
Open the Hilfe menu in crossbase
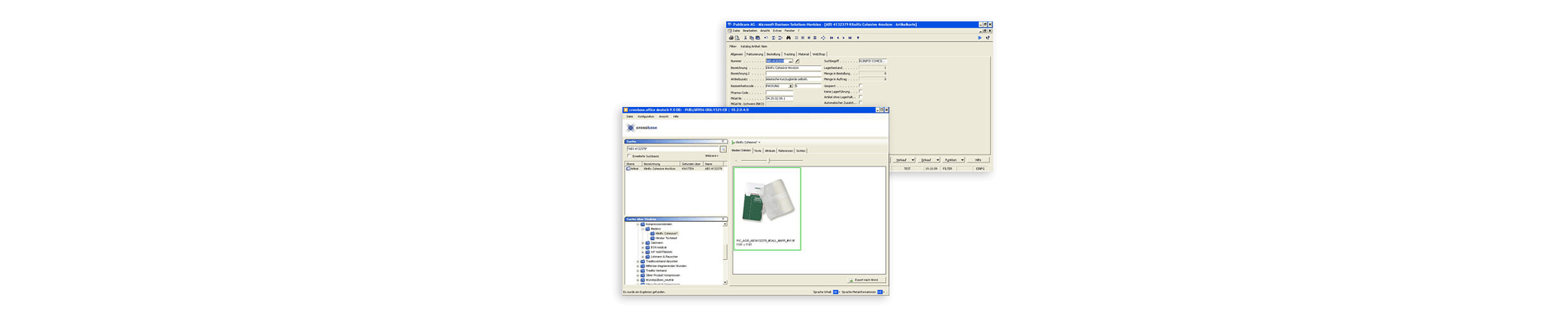pyautogui.click(x=676, y=116)
